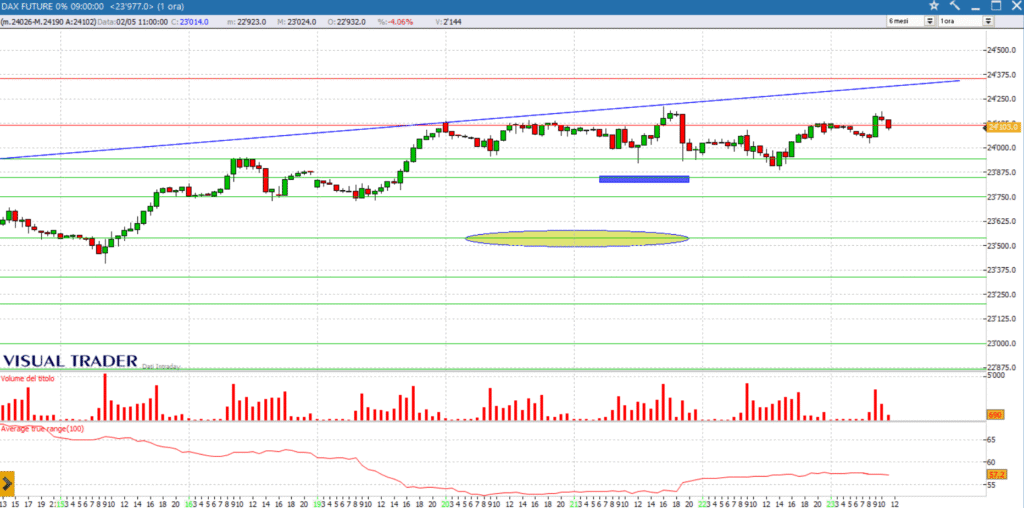Click the orange 690 volume value tag
Image resolution: width=1024 pixels, height=508 pixels.
click(995, 415)
